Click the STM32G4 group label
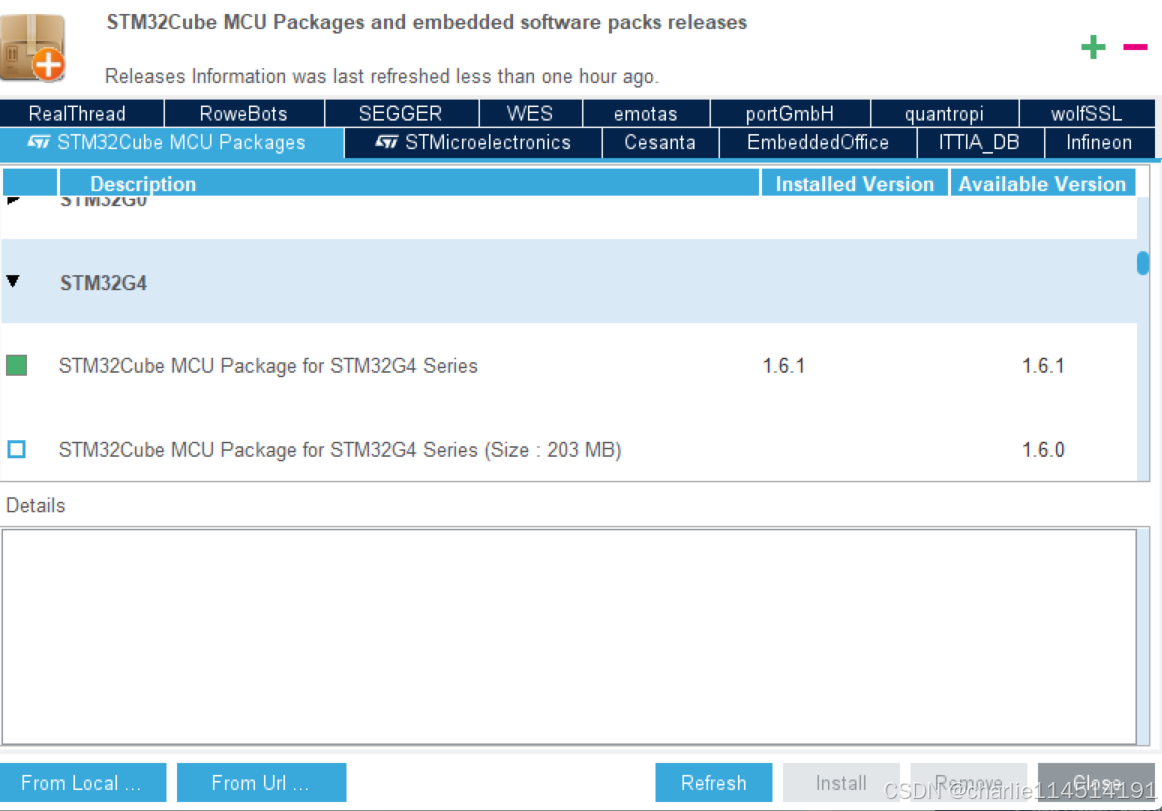Viewport: 1162px width, 811px height. click(104, 282)
